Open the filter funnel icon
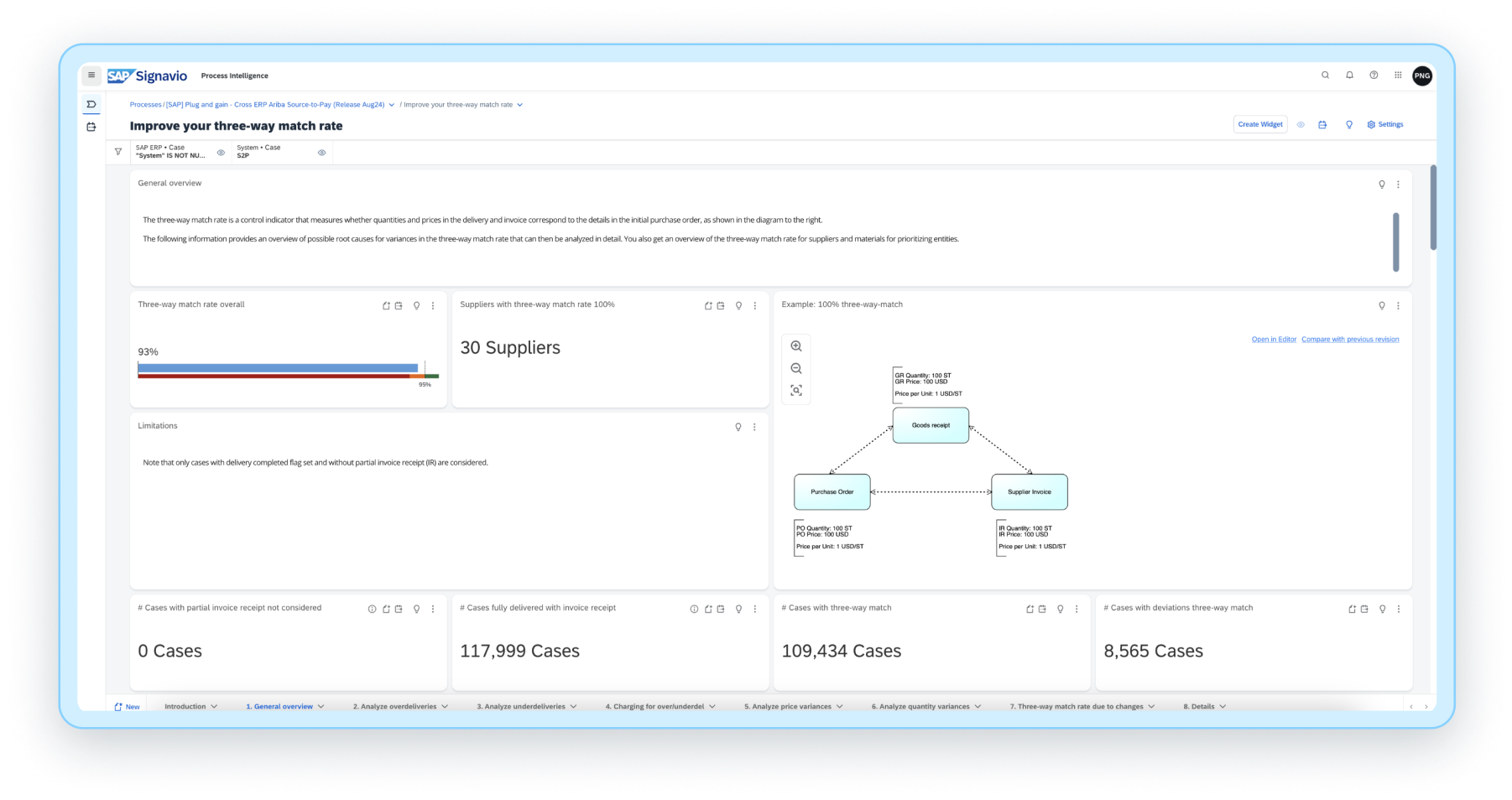This screenshot has width=1512, height=800. tap(118, 152)
